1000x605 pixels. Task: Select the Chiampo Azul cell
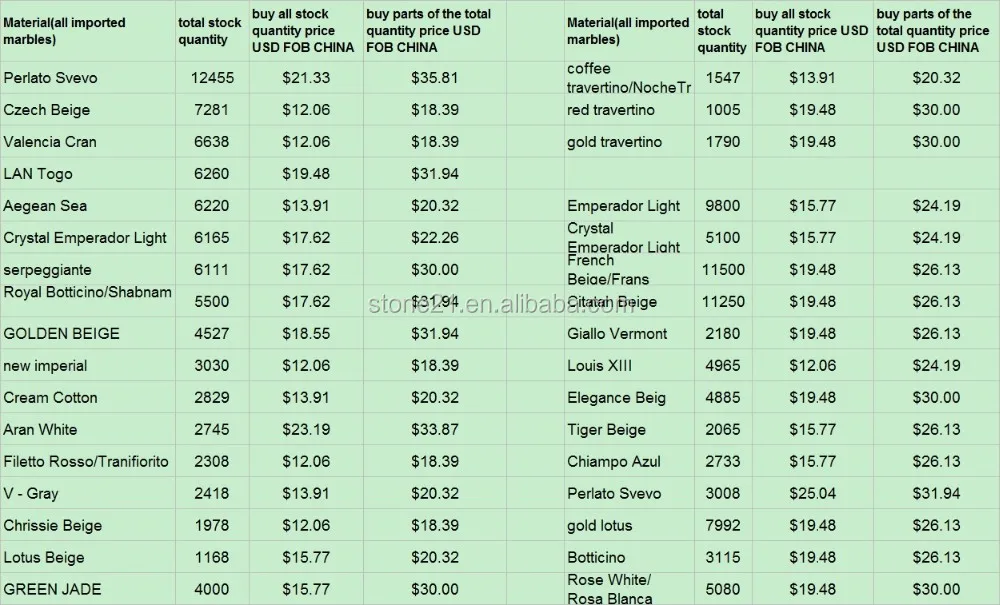[613, 462]
